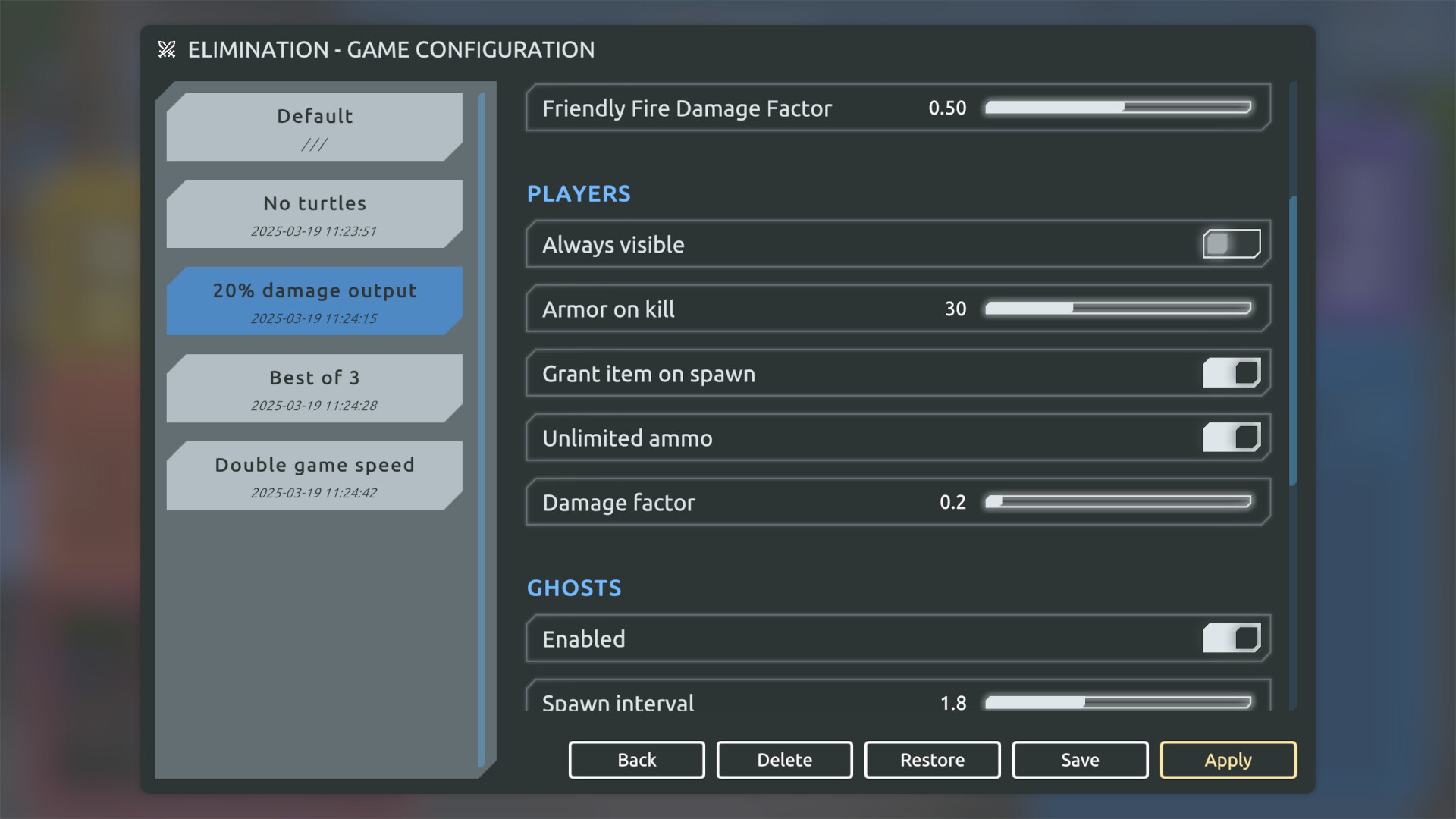Move the Spawn interval slider

point(1118,703)
